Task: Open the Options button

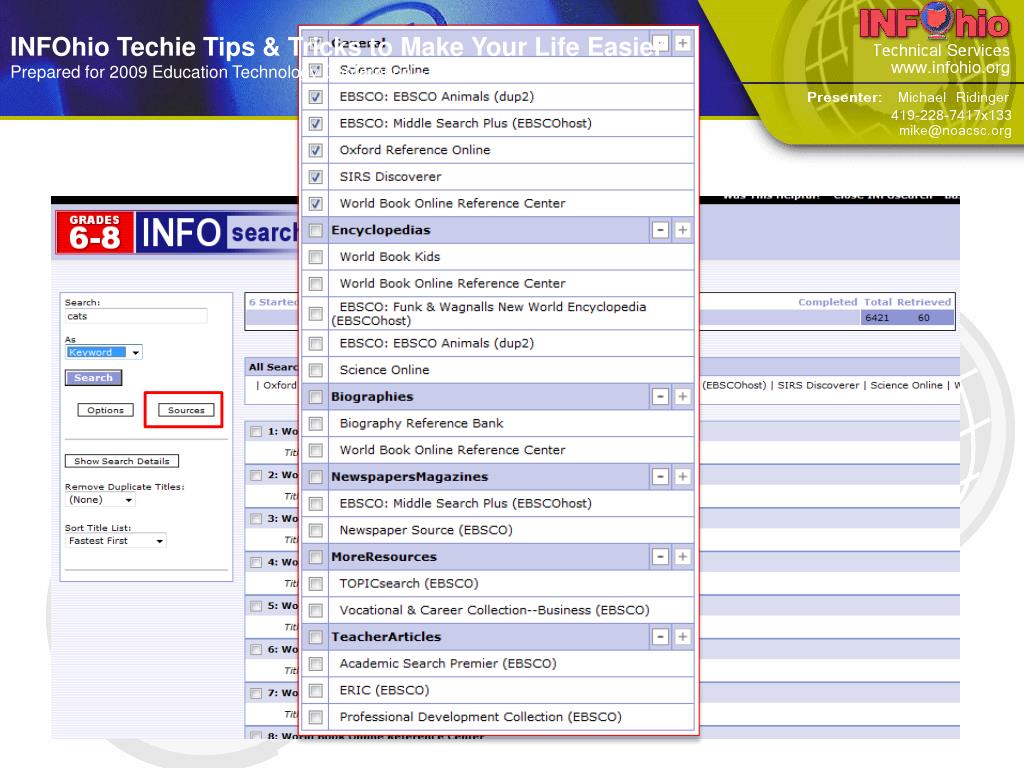Action: [x=105, y=410]
